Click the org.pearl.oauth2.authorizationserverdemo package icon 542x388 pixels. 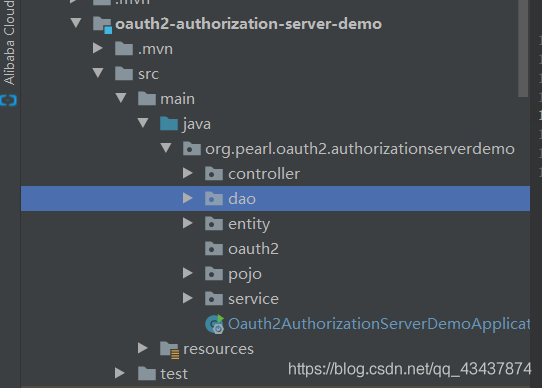(x=191, y=149)
